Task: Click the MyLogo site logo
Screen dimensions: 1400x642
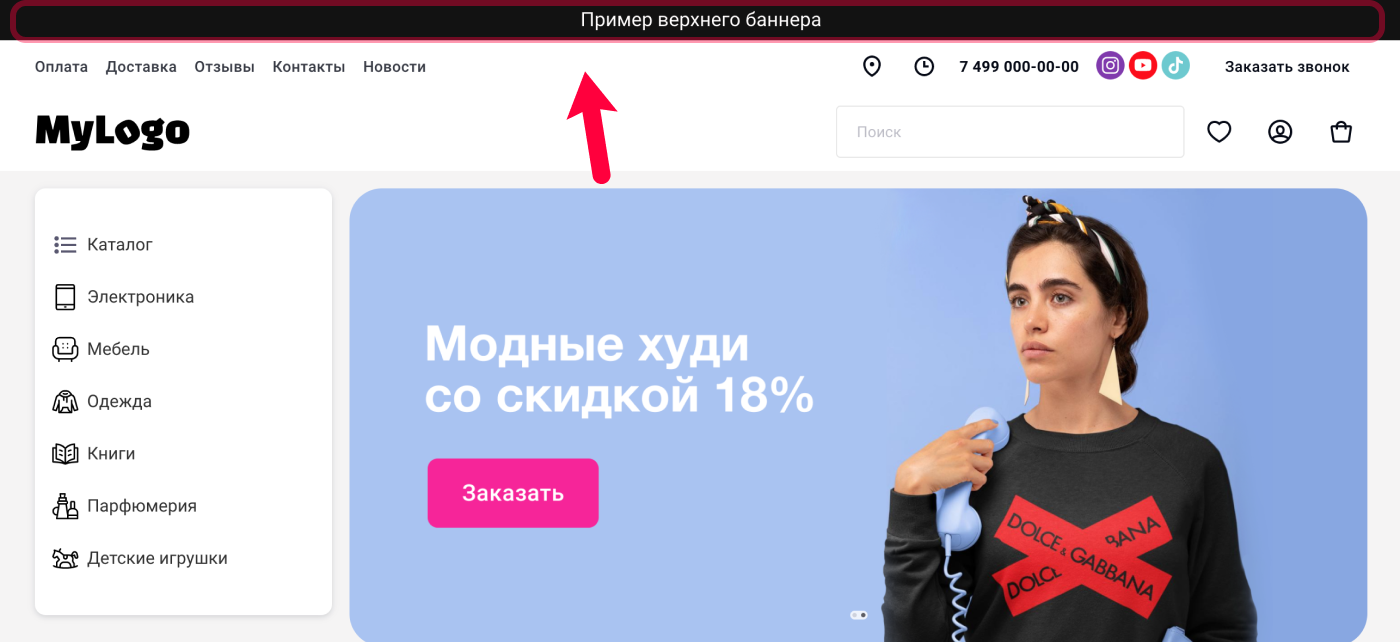Action: pos(113,132)
